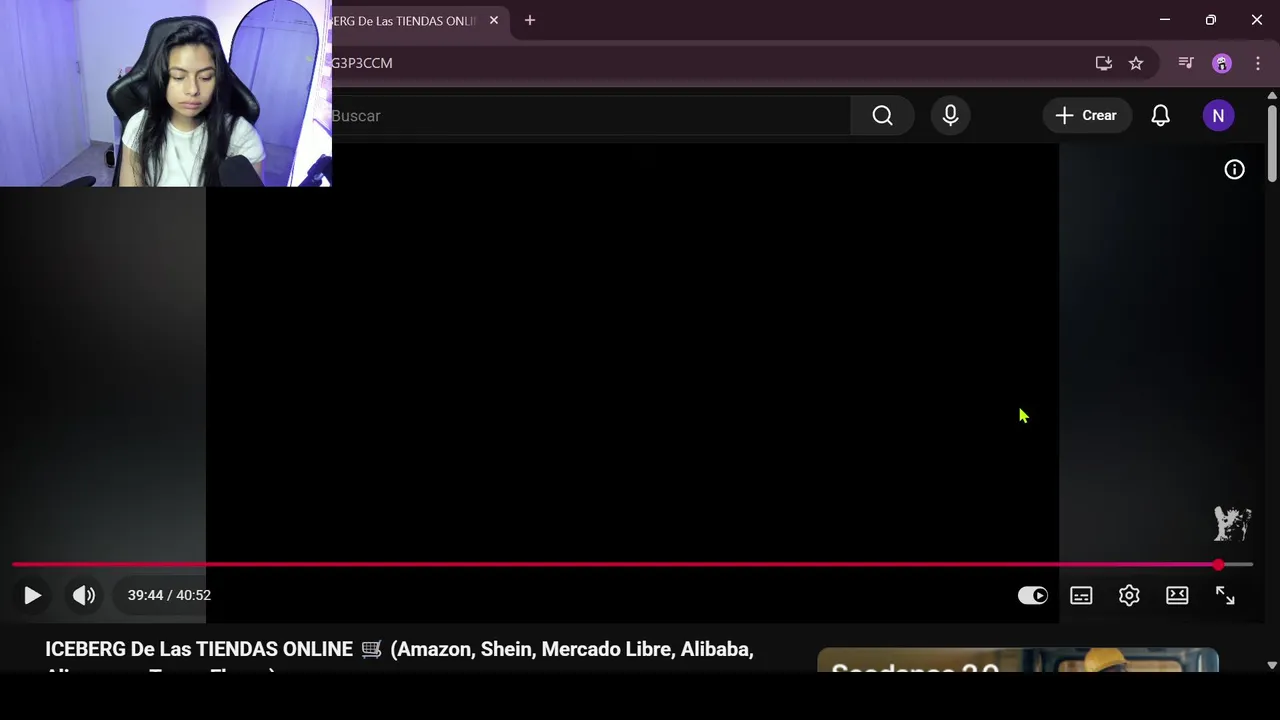This screenshot has width=1280, height=720.
Task: Open the recommended video thumbnail below player
Action: click(x=1018, y=661)
